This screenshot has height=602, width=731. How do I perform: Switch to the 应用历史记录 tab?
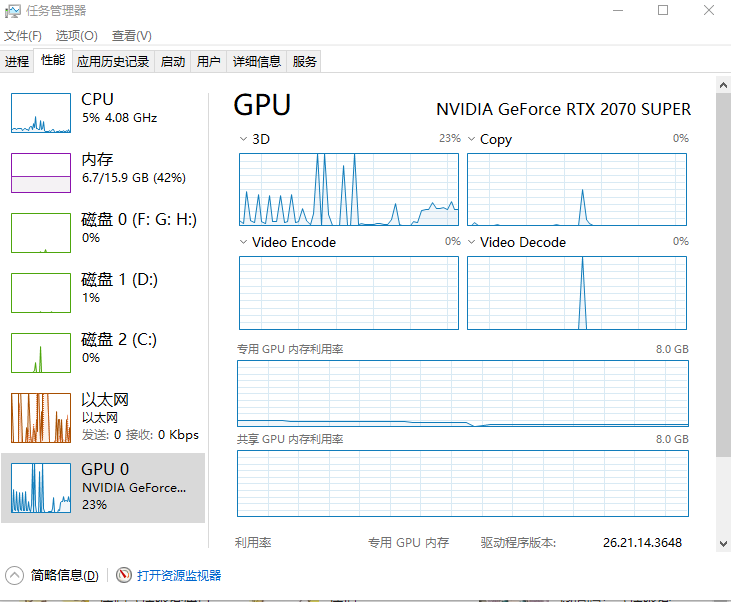pyautogui.click(x=113, y=62)
